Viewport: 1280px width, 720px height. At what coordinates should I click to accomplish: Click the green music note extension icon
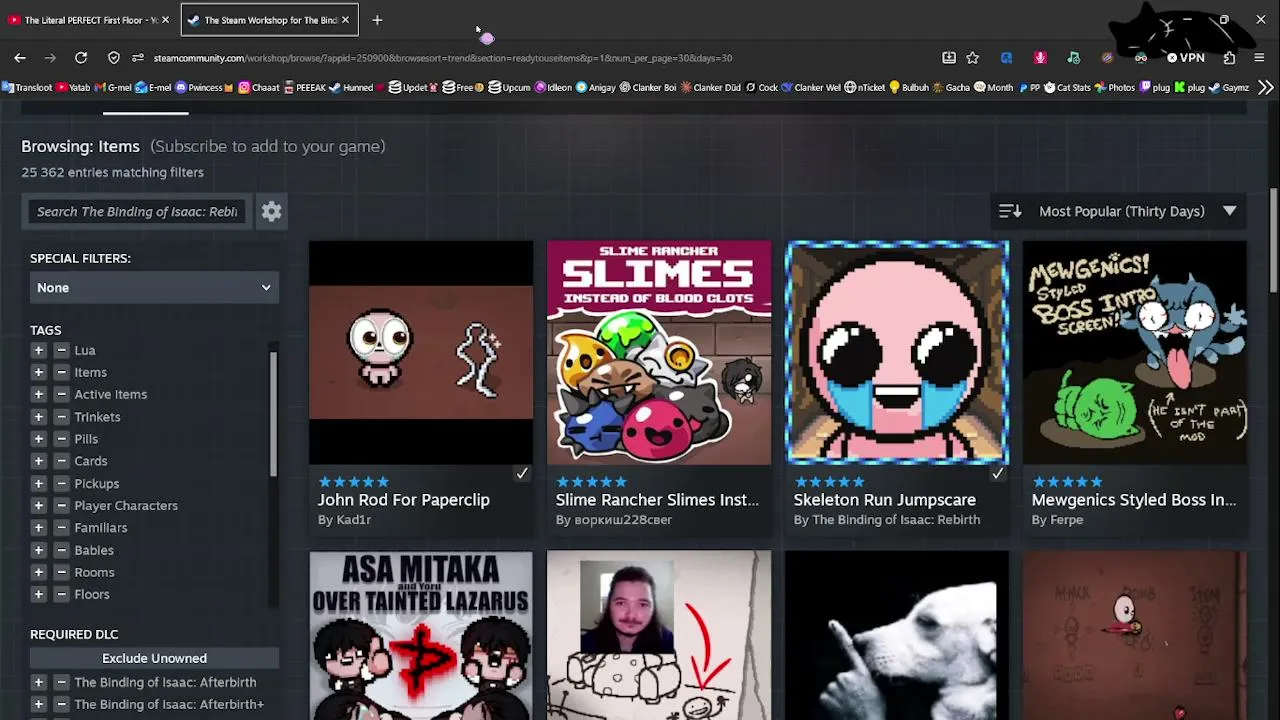(1073, 58)
